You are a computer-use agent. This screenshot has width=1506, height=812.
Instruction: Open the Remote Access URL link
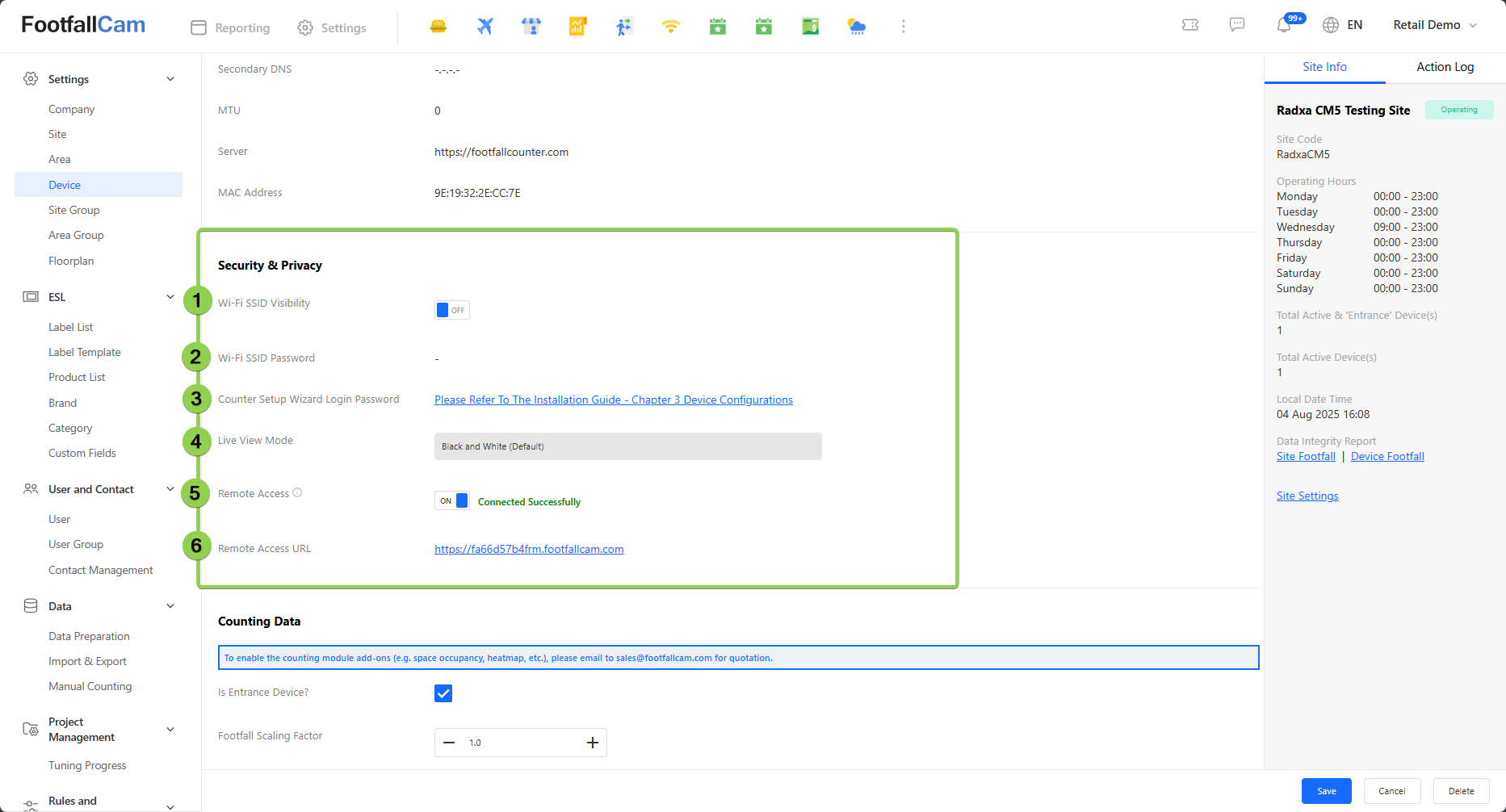[x=529, y=549]
